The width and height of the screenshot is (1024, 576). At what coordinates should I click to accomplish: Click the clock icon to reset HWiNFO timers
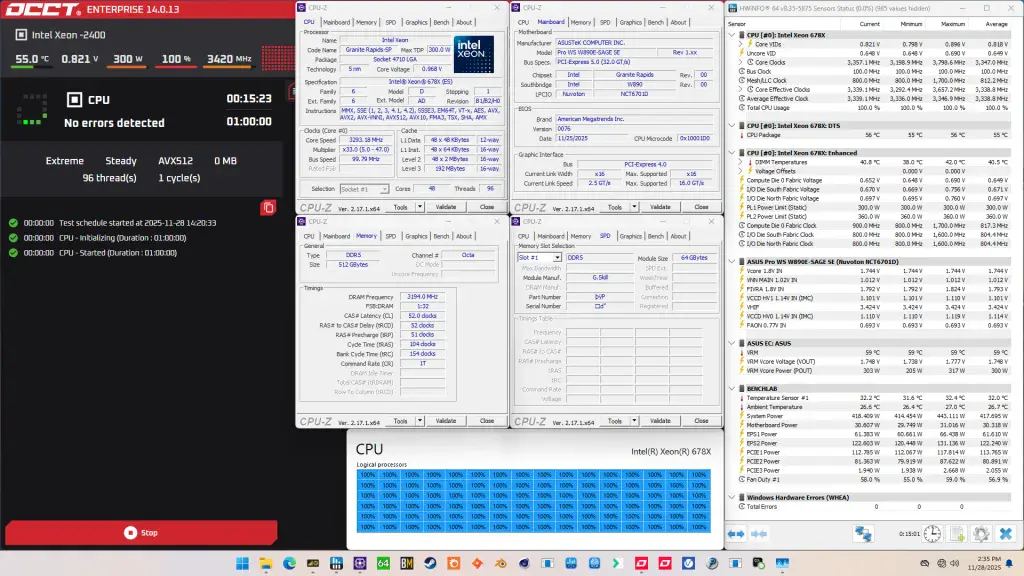(931, 533)
